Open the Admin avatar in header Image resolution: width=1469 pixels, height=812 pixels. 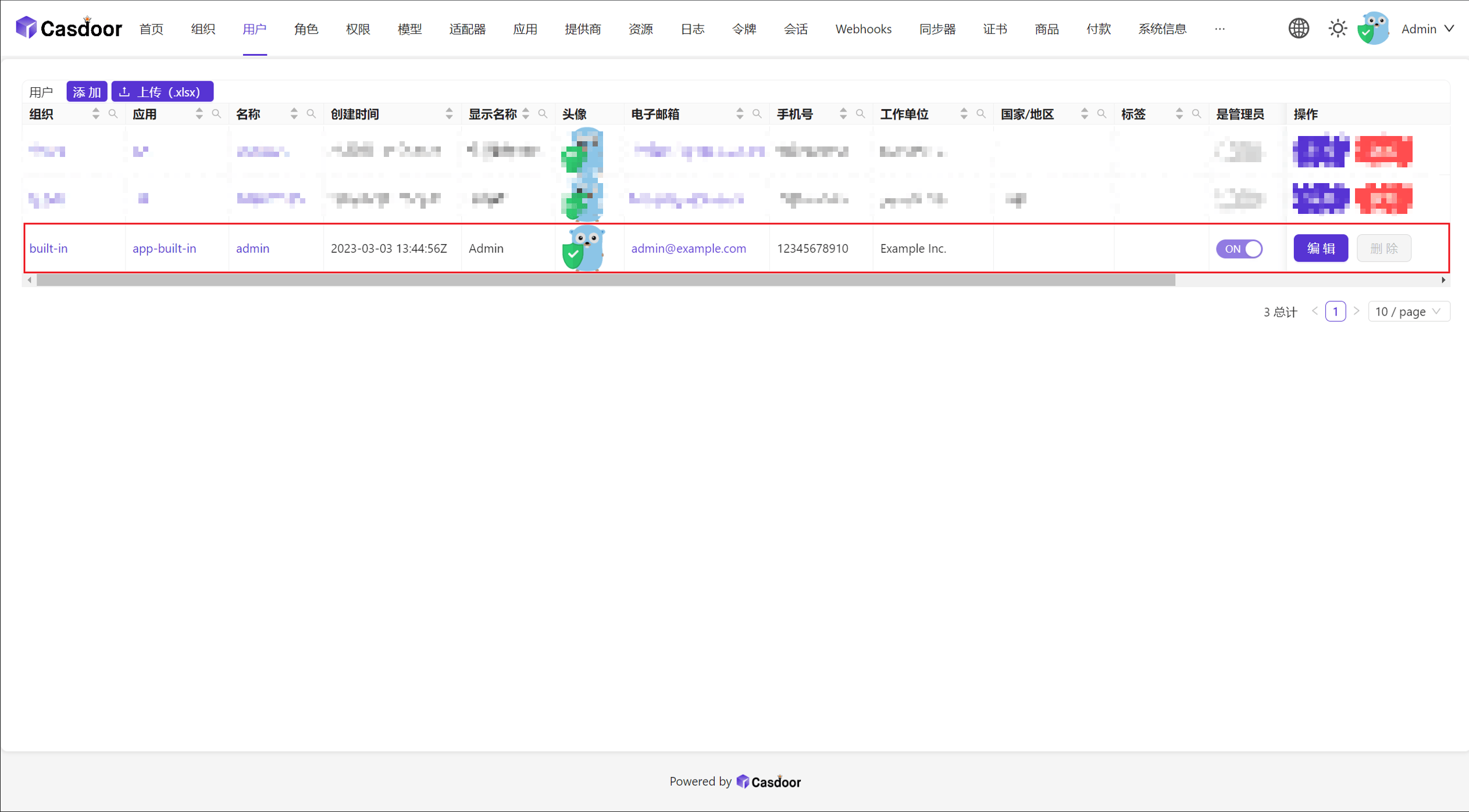(1374, 28)
